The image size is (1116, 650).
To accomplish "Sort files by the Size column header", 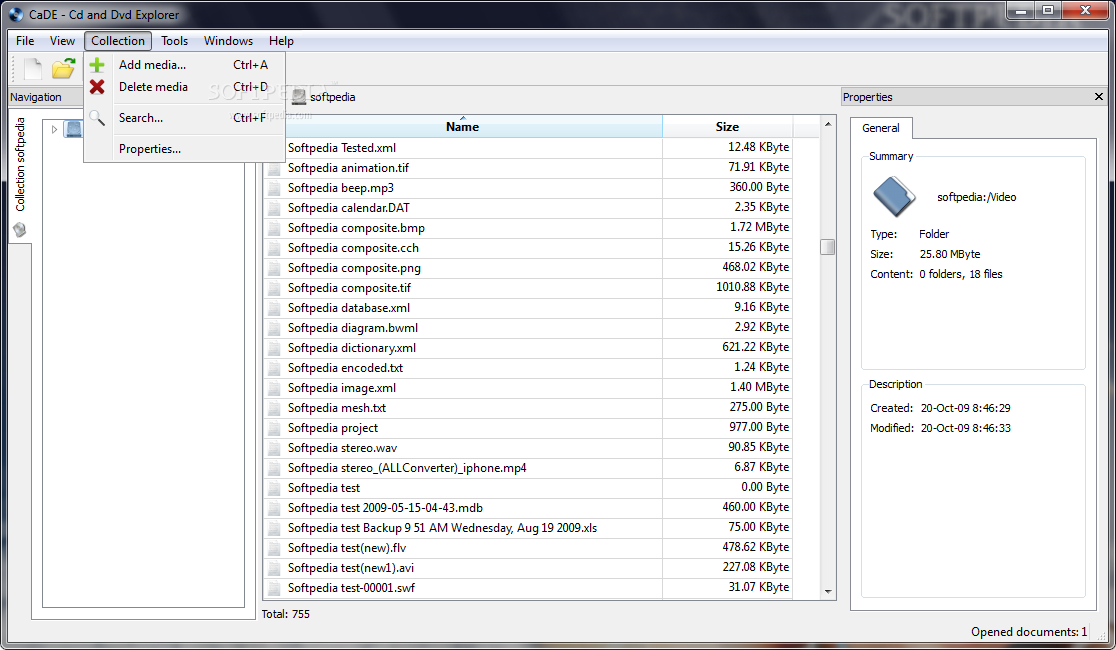I will click(x=727, y=127).
